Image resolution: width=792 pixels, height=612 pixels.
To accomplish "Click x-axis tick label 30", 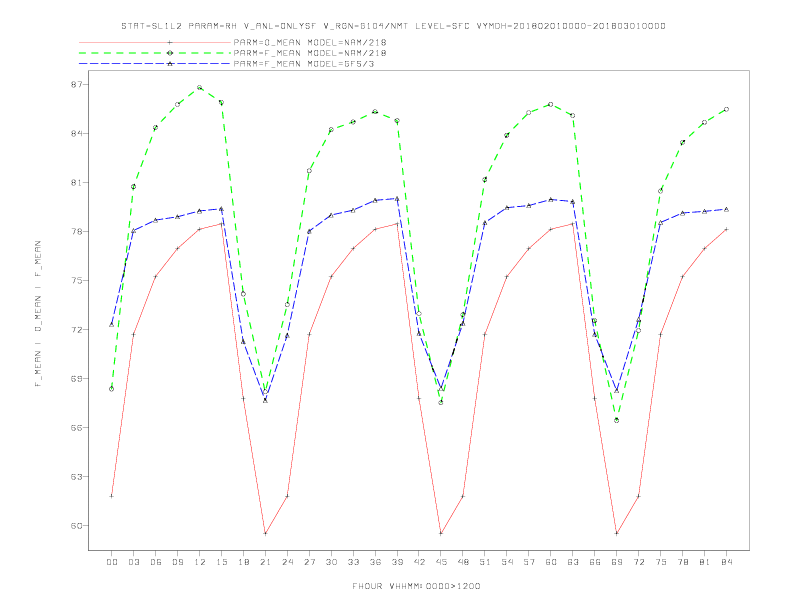I will coord(331,562).
